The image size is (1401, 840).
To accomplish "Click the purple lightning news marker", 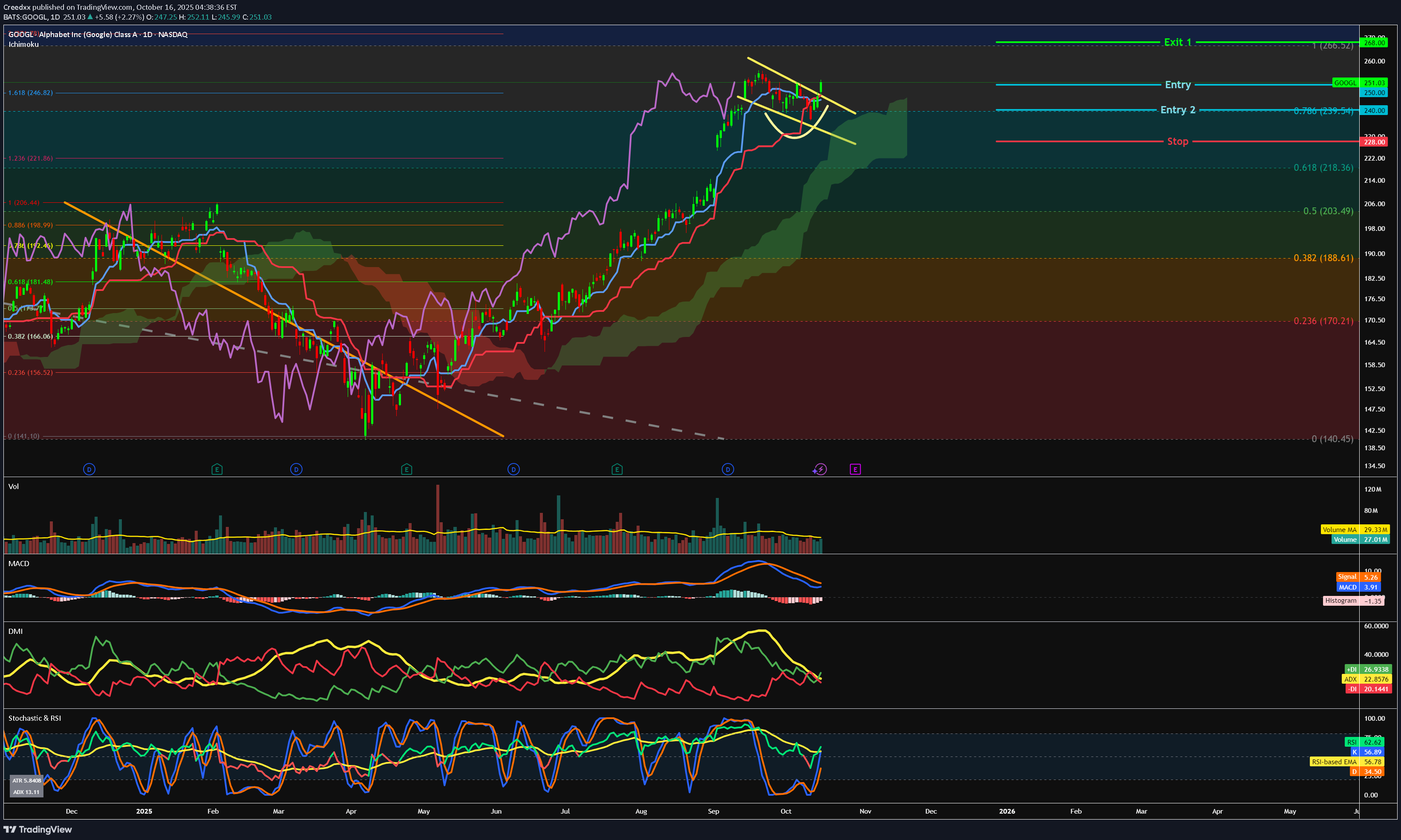I will [x=820, y=469].
